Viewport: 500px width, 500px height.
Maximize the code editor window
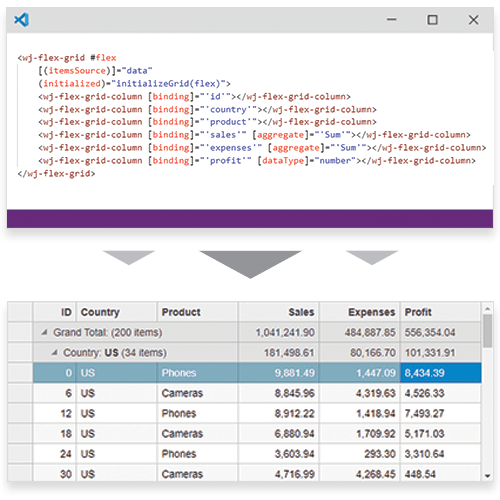coord(432,20)
